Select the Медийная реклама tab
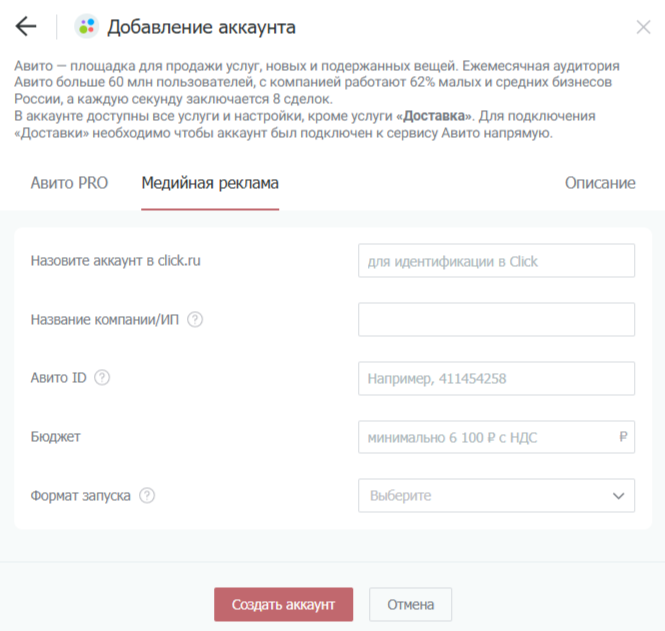Viewport: 665px width, 631px height. click(210, 183)
